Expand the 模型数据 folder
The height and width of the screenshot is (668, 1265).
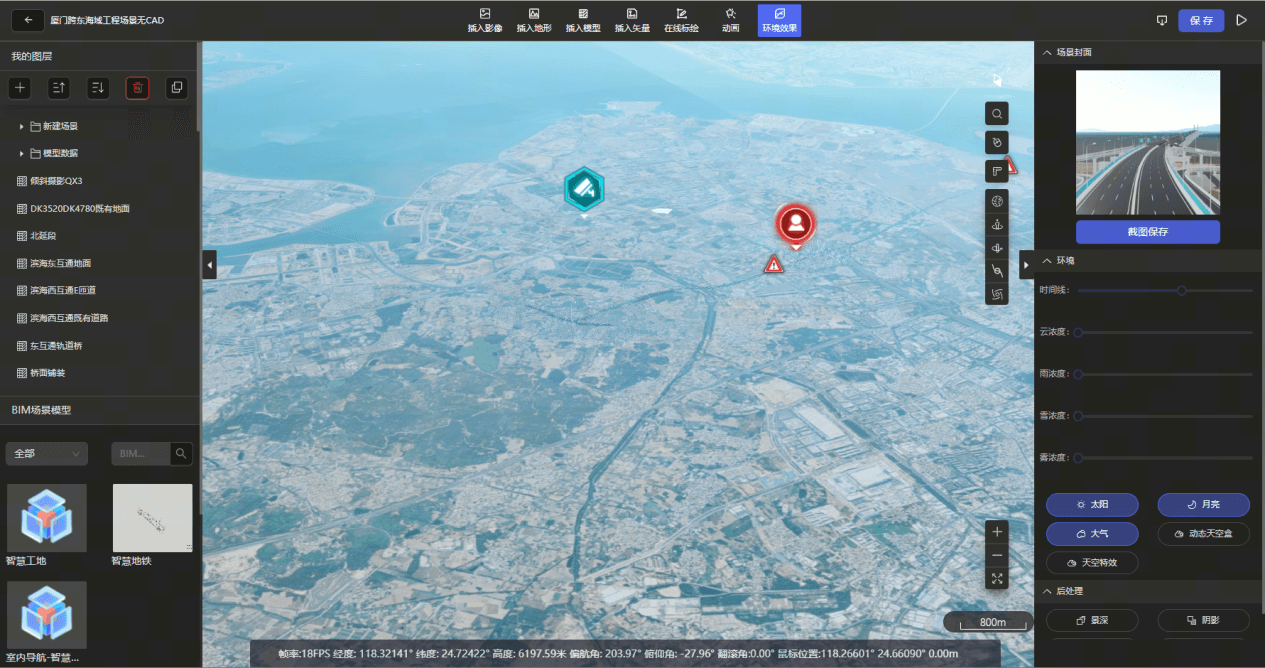coord(22,154)
